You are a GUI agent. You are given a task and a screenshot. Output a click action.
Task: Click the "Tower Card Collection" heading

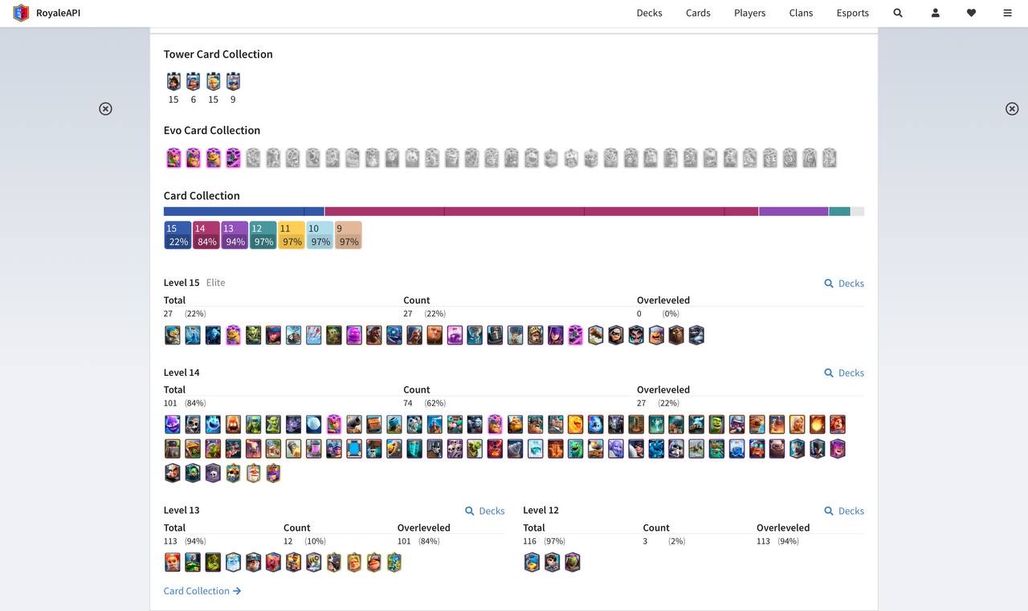218,54
